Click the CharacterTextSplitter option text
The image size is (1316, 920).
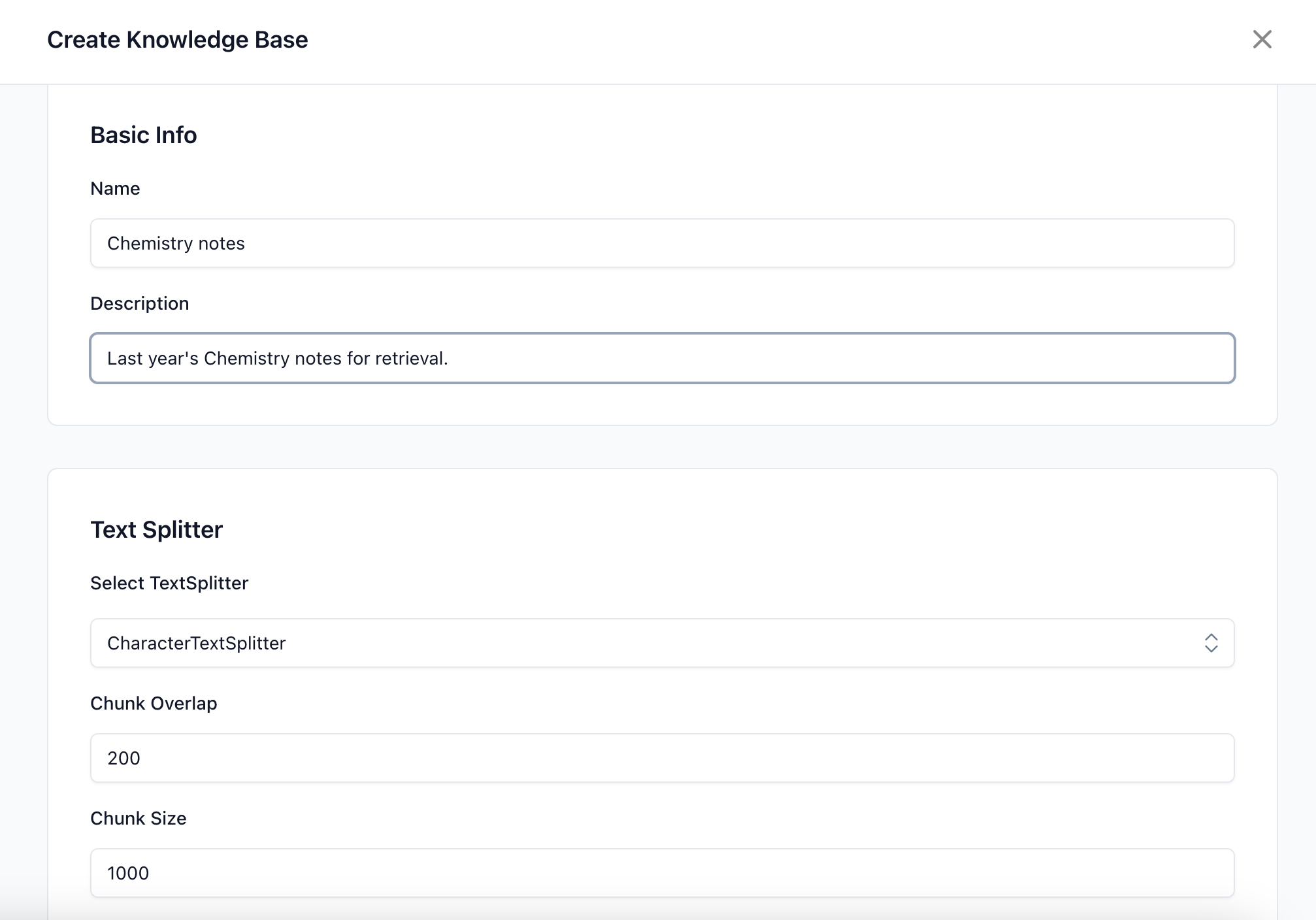[196, 644]
